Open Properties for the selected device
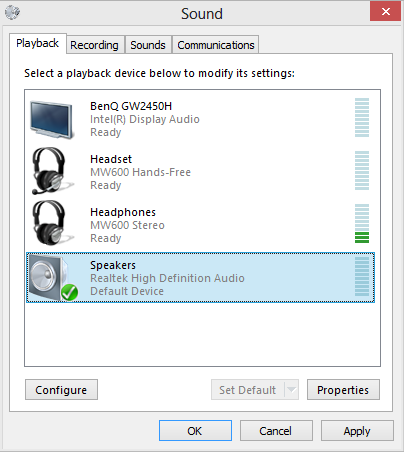The width and height of the screenshot is (404, 452). tap(343, 389)
